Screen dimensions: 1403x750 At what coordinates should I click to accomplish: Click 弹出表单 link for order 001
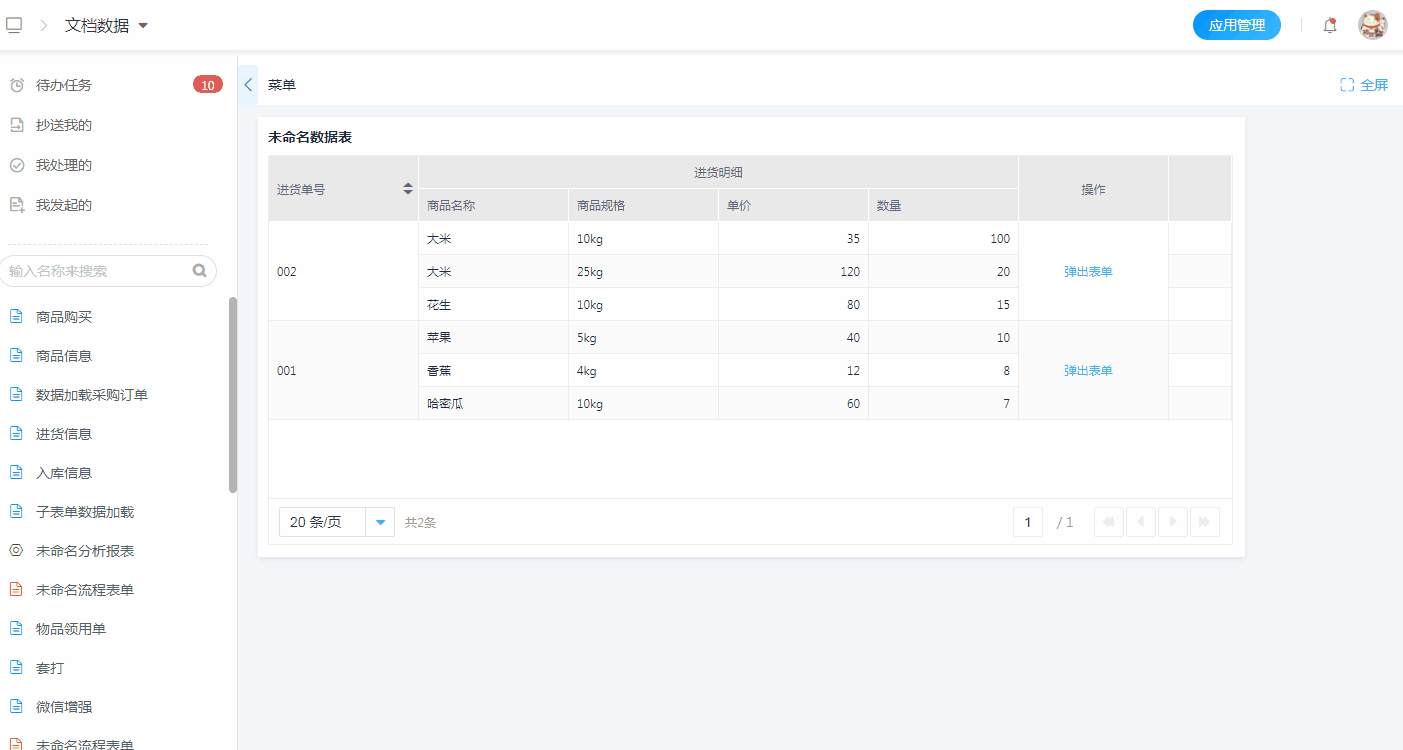(1088, 370)
